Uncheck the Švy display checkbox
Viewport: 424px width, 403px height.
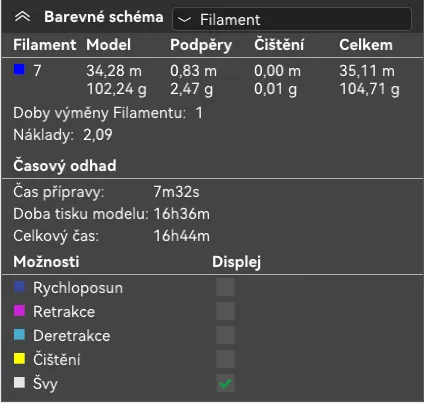(x=225, y=383)
